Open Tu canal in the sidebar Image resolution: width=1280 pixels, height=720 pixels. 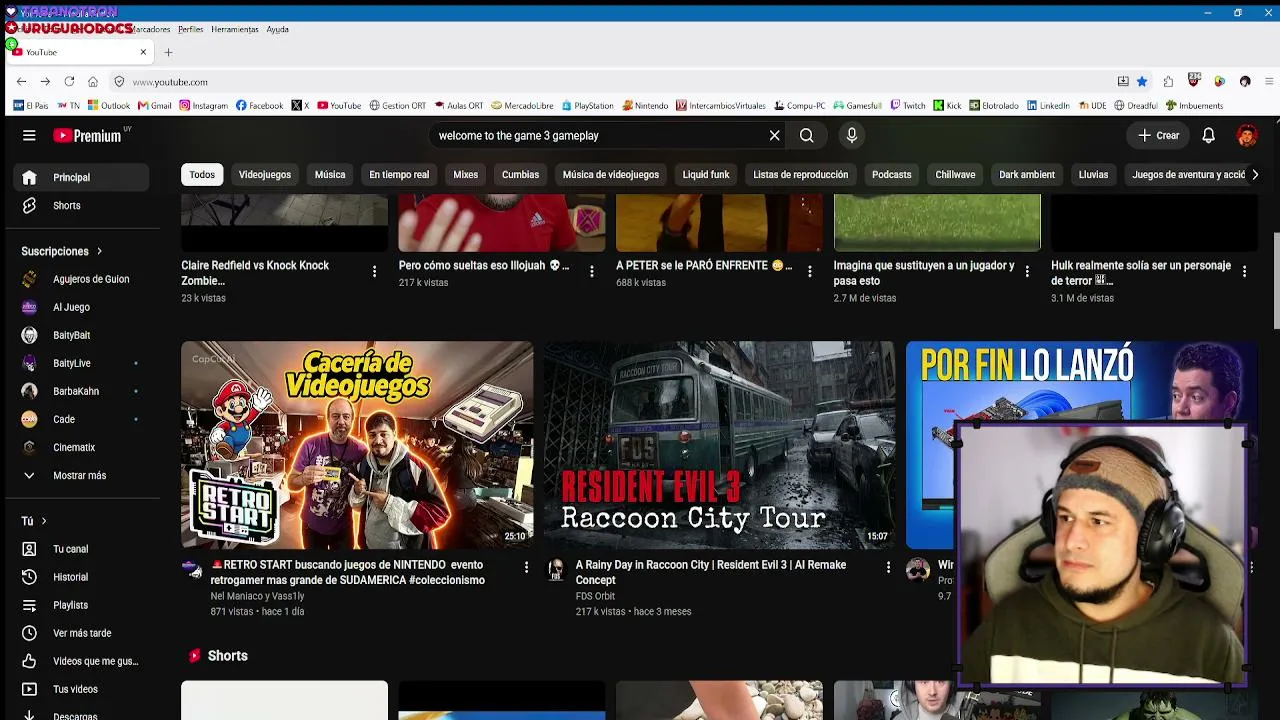point(82,549)
